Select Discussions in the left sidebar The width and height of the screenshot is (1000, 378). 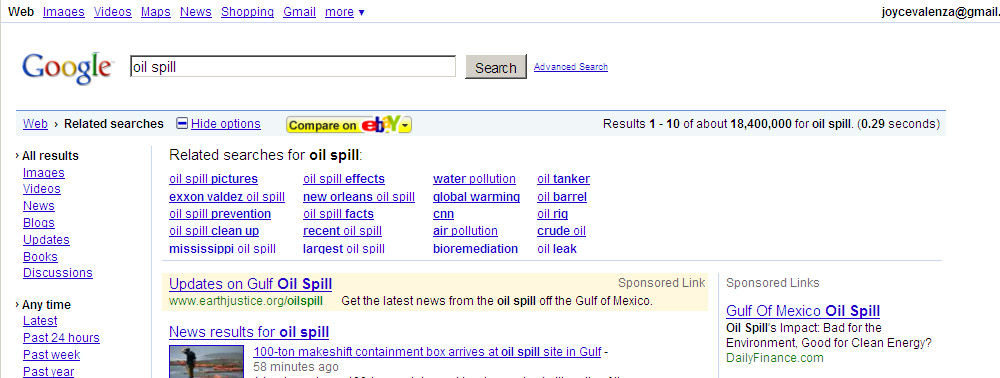[x=58, y=273]
